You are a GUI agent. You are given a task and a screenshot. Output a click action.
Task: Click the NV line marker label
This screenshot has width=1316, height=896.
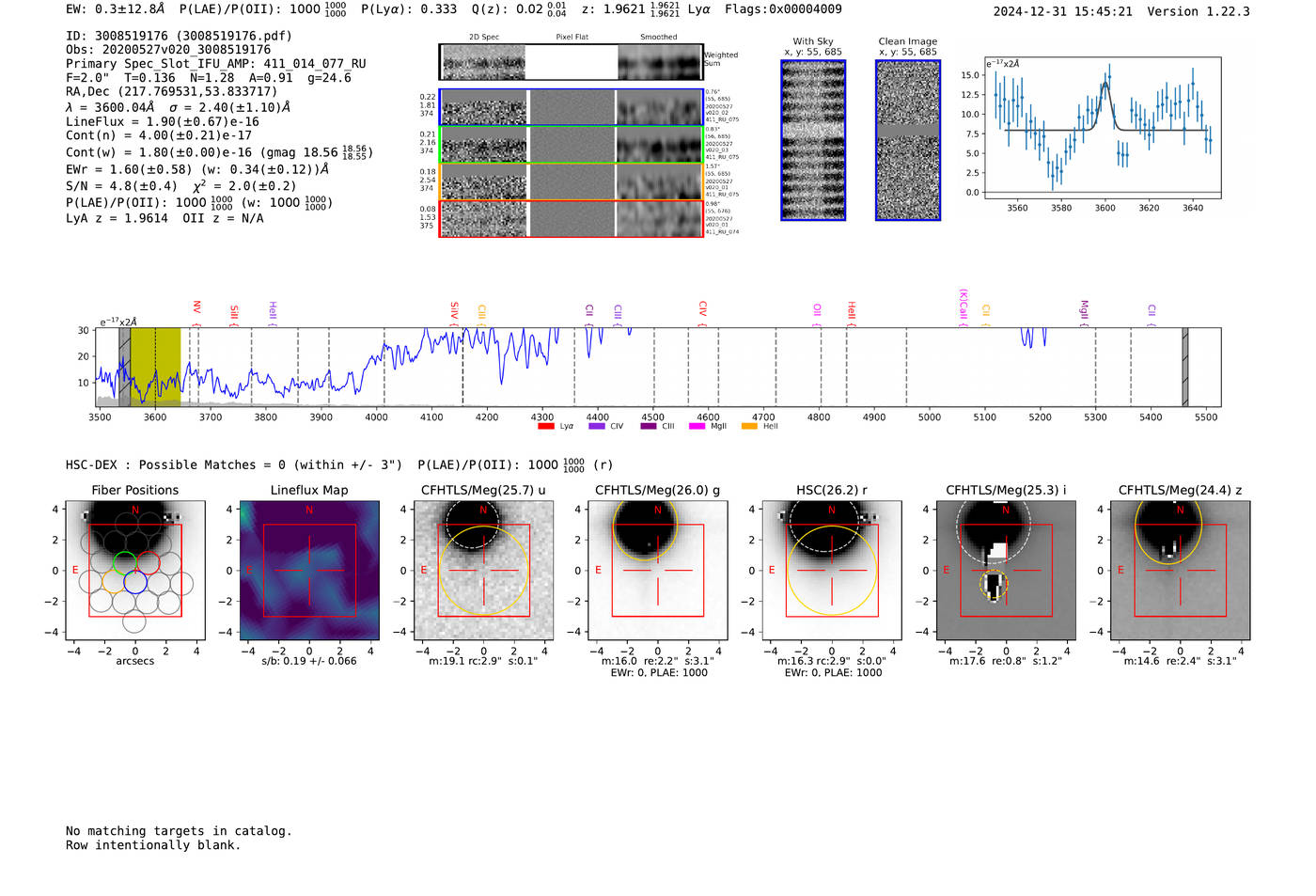tap(196, 307)
